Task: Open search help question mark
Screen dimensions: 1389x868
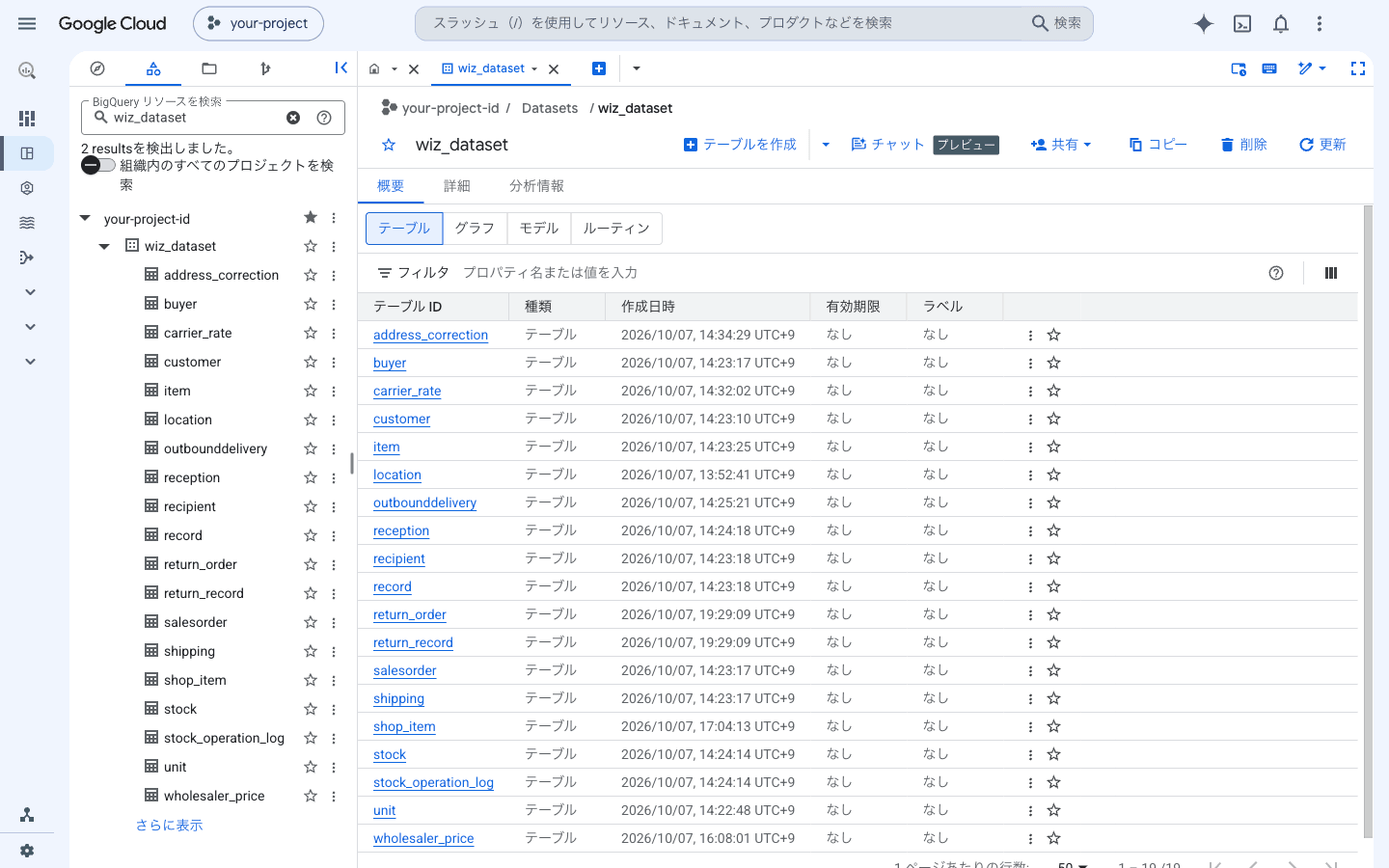Action: click(x=324, y=118)
